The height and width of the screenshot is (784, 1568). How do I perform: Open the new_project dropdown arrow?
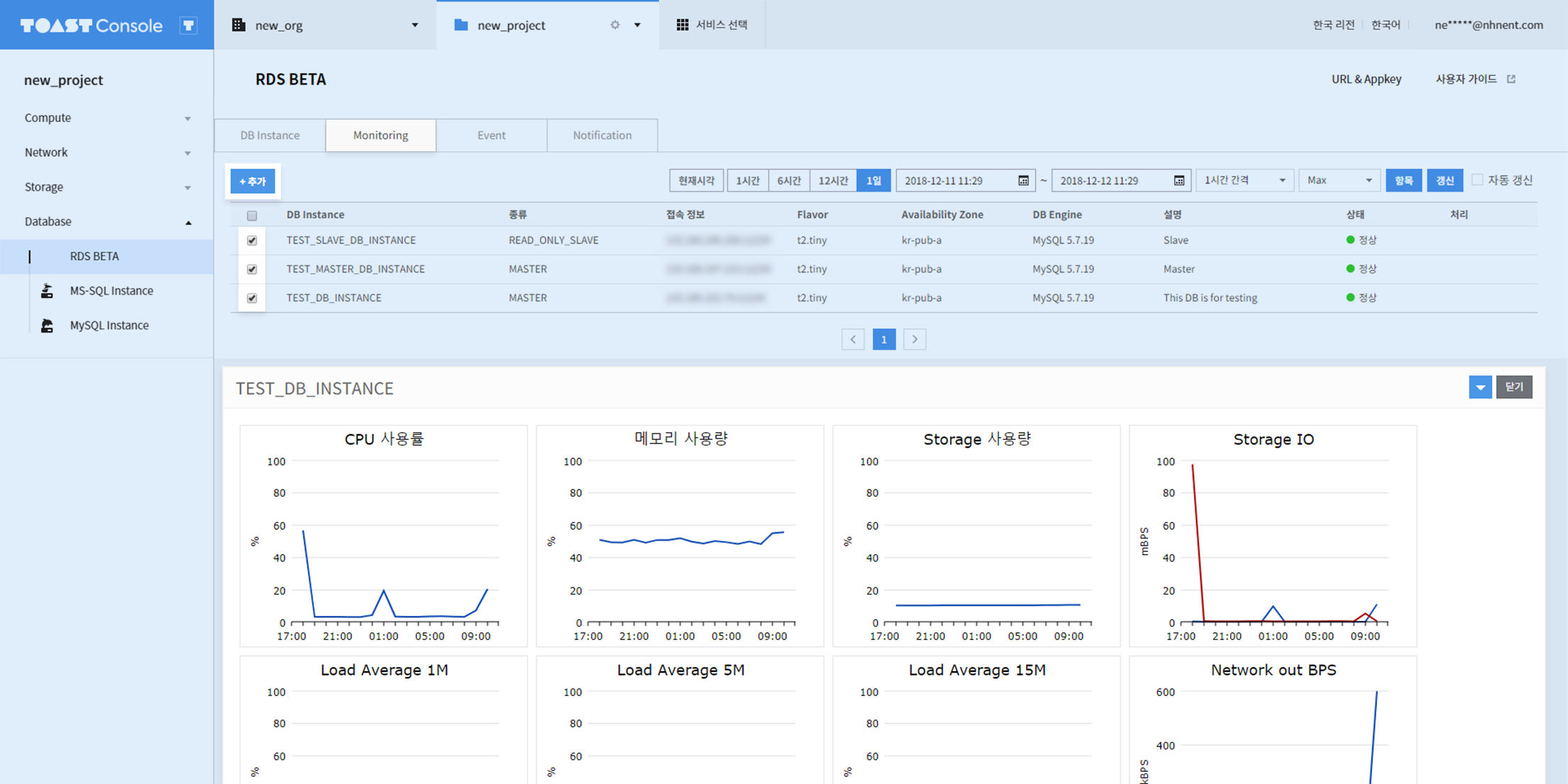point(637,25)
